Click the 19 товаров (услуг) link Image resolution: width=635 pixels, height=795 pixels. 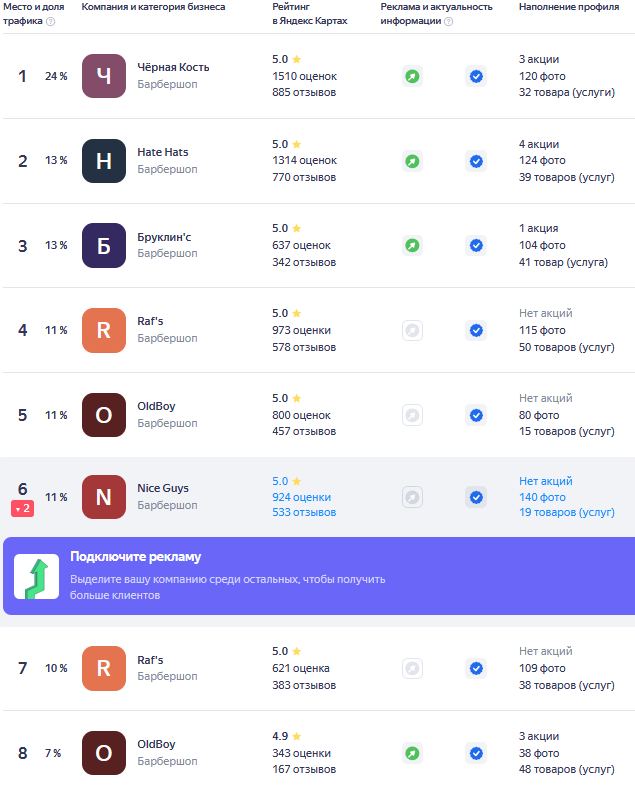[567, 513]
